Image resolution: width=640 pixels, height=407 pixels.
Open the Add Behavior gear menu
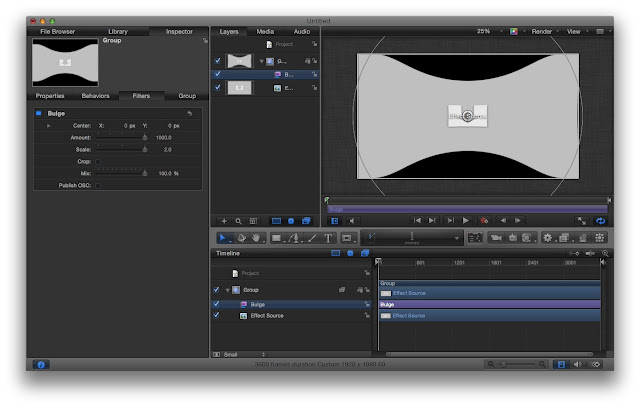pyautogui.click(x=547, y=238)
